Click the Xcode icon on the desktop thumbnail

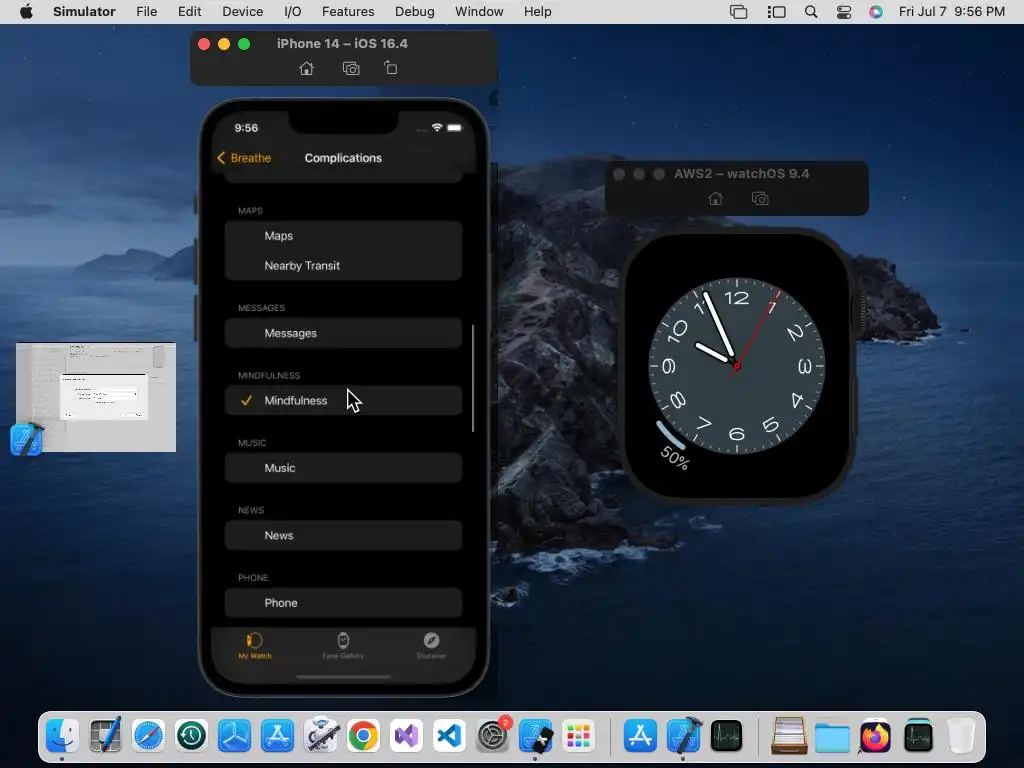pyautogui.click(x=27, y=438)
